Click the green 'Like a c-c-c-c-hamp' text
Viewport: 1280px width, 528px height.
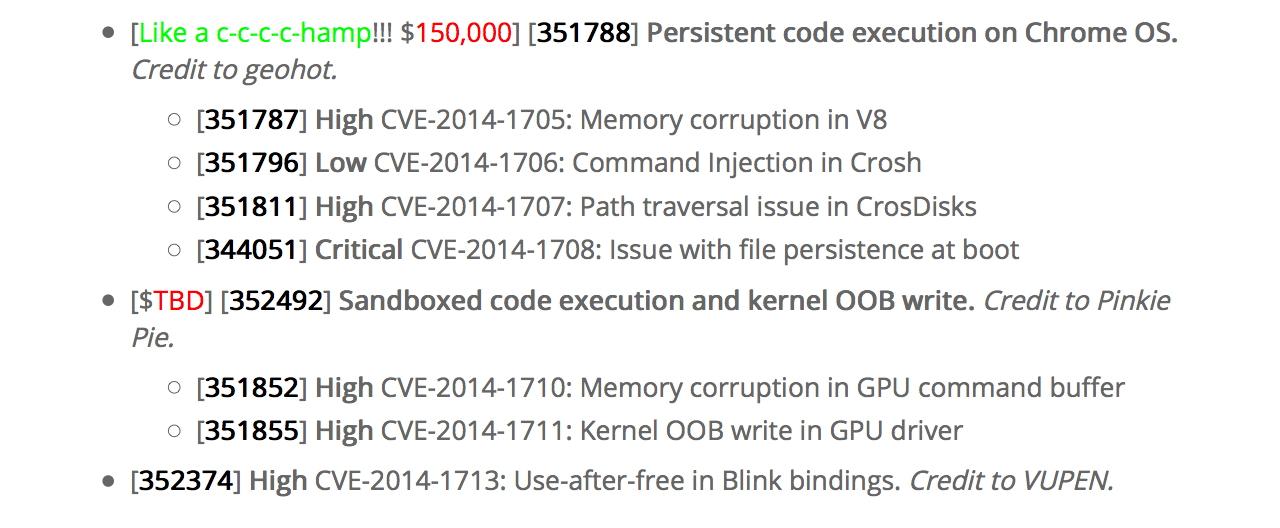[254, 33]
